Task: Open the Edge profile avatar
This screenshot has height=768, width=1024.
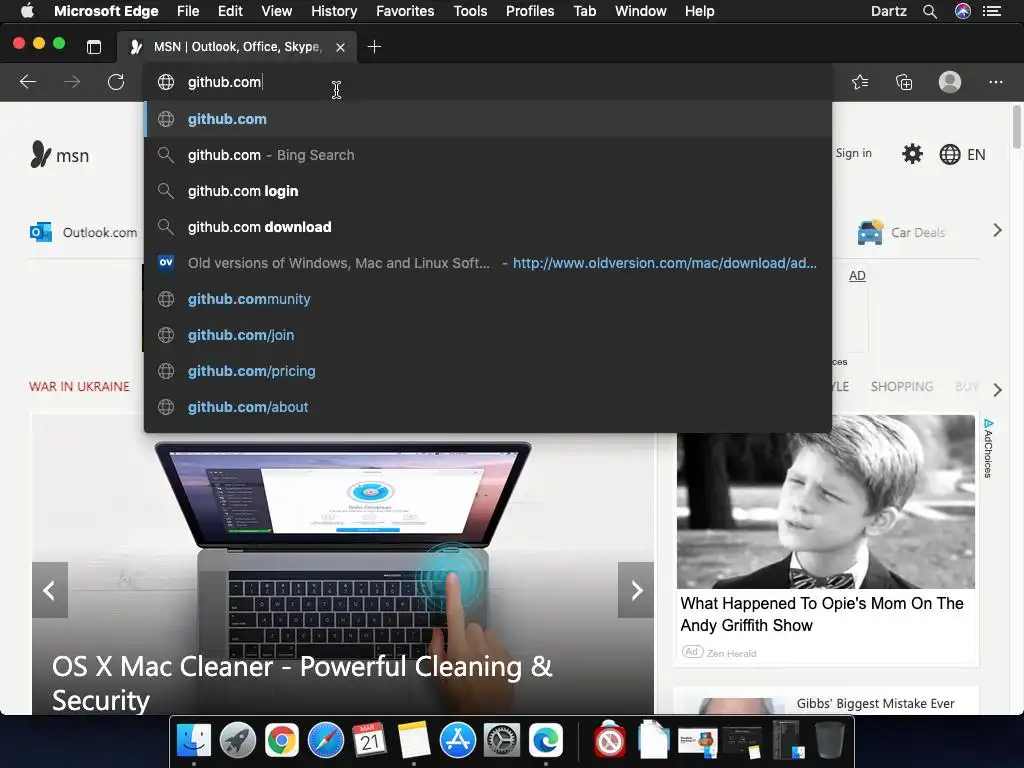Action: pos(950,82)
